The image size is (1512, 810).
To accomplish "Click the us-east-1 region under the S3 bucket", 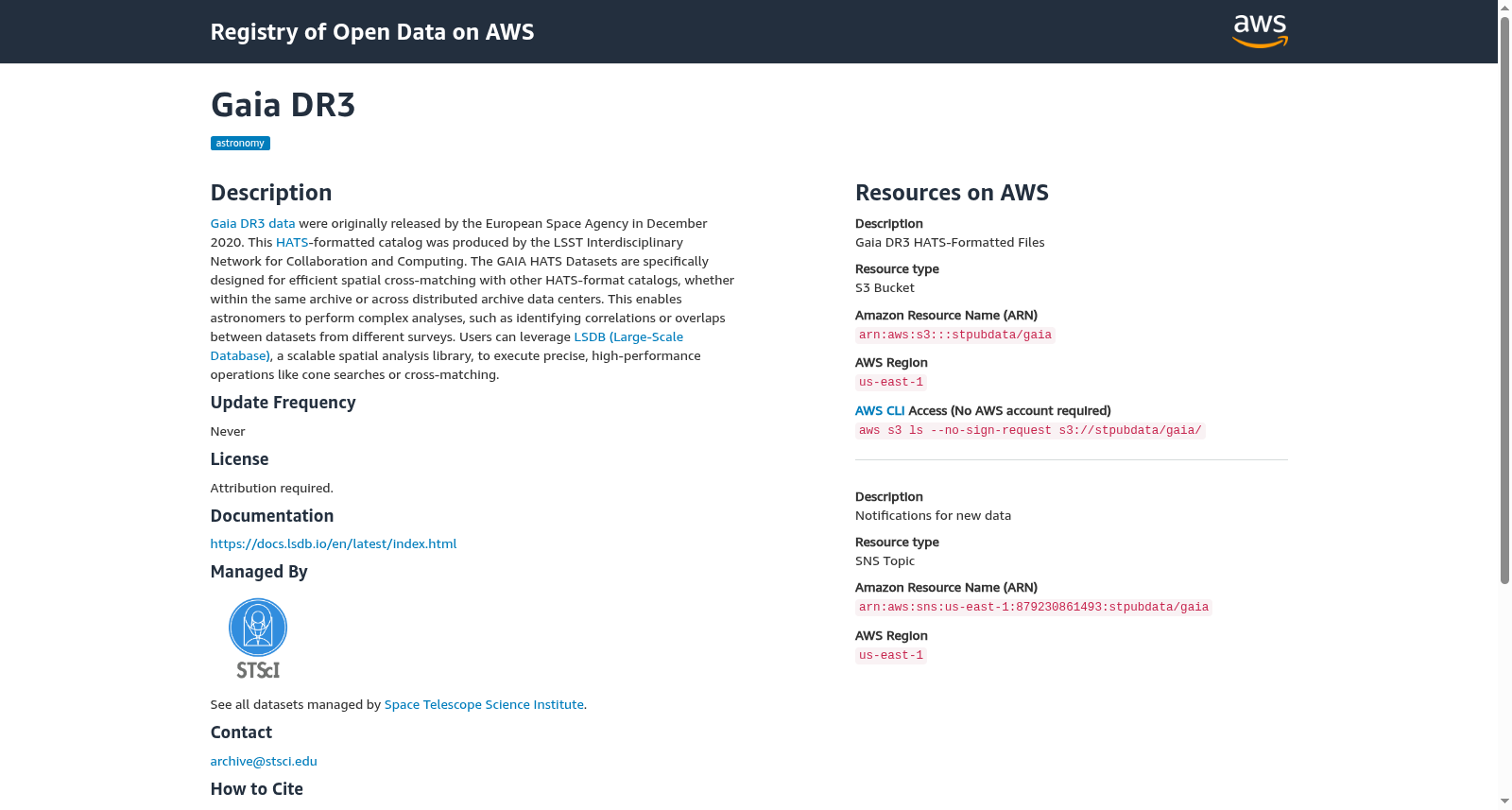I will 891,383.
